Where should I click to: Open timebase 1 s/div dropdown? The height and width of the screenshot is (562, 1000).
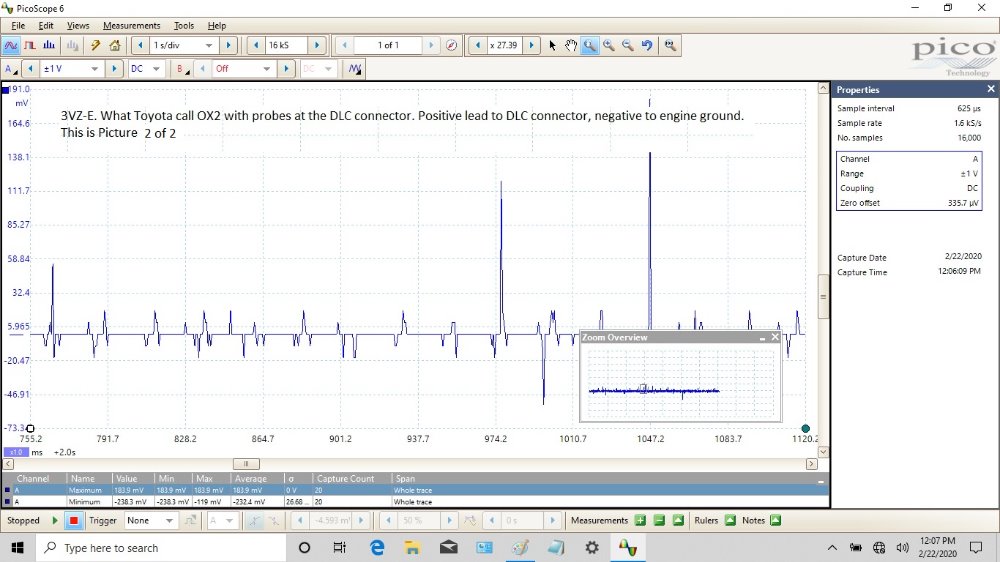(x=209, y=45)
